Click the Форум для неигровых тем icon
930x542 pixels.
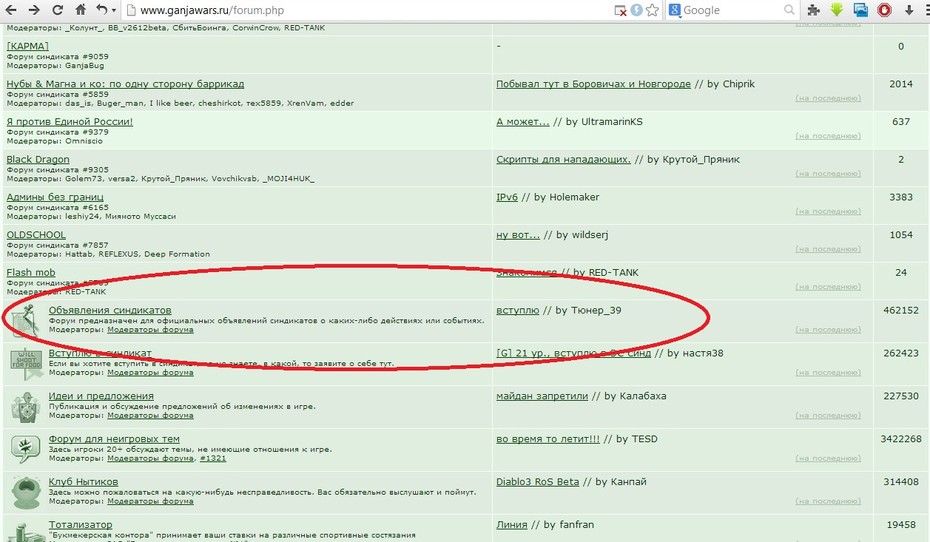[26, 449]
